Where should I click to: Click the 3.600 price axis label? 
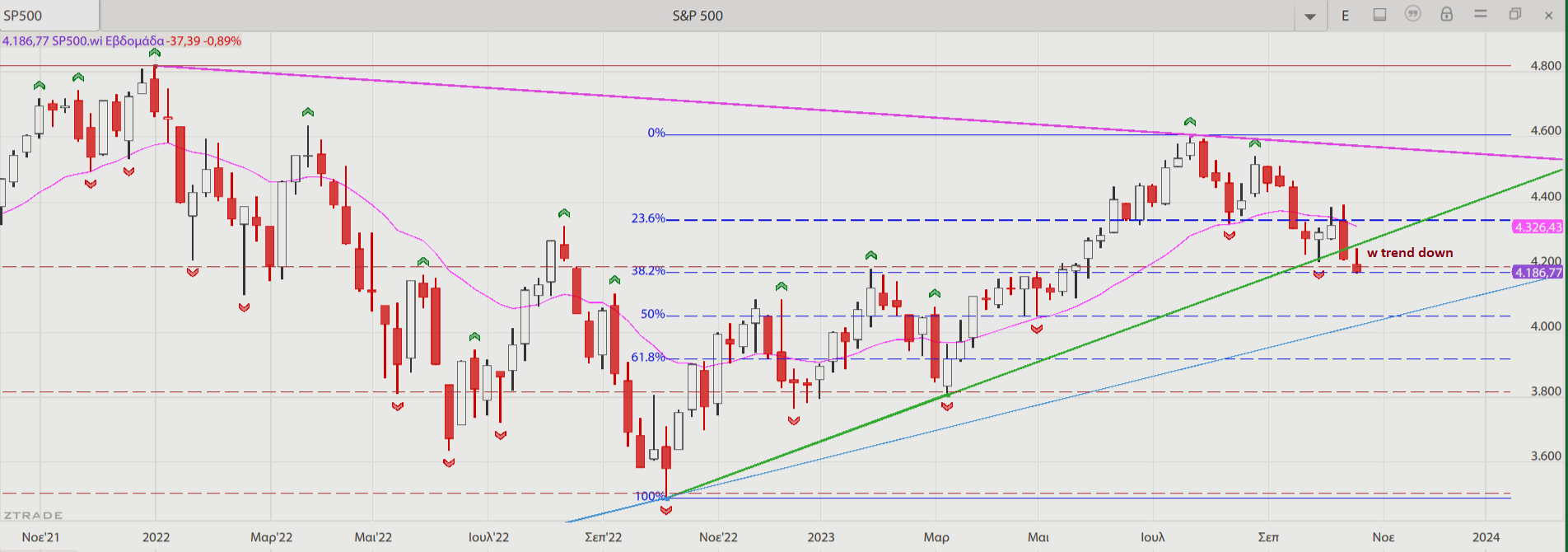[x=1546, y=456]
